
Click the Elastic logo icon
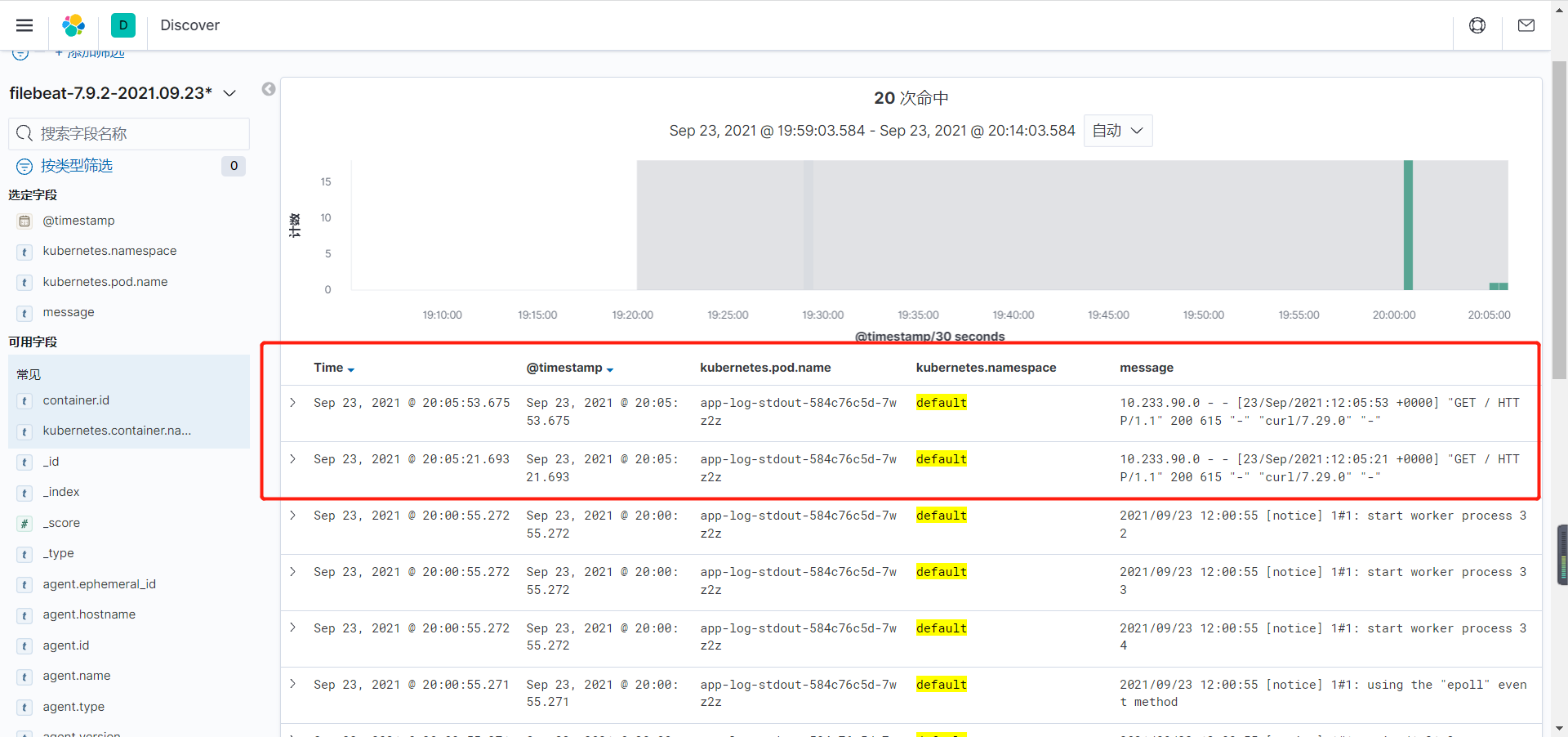[x=73, y=25]
